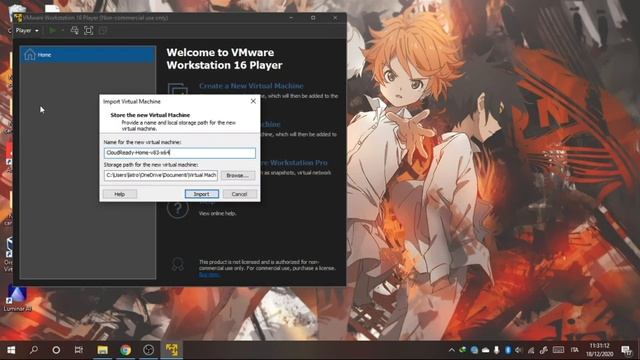This screenshot has height=360, width=640.
Task: Show hidden system tray icons chevron
Action: coord(451,350)
